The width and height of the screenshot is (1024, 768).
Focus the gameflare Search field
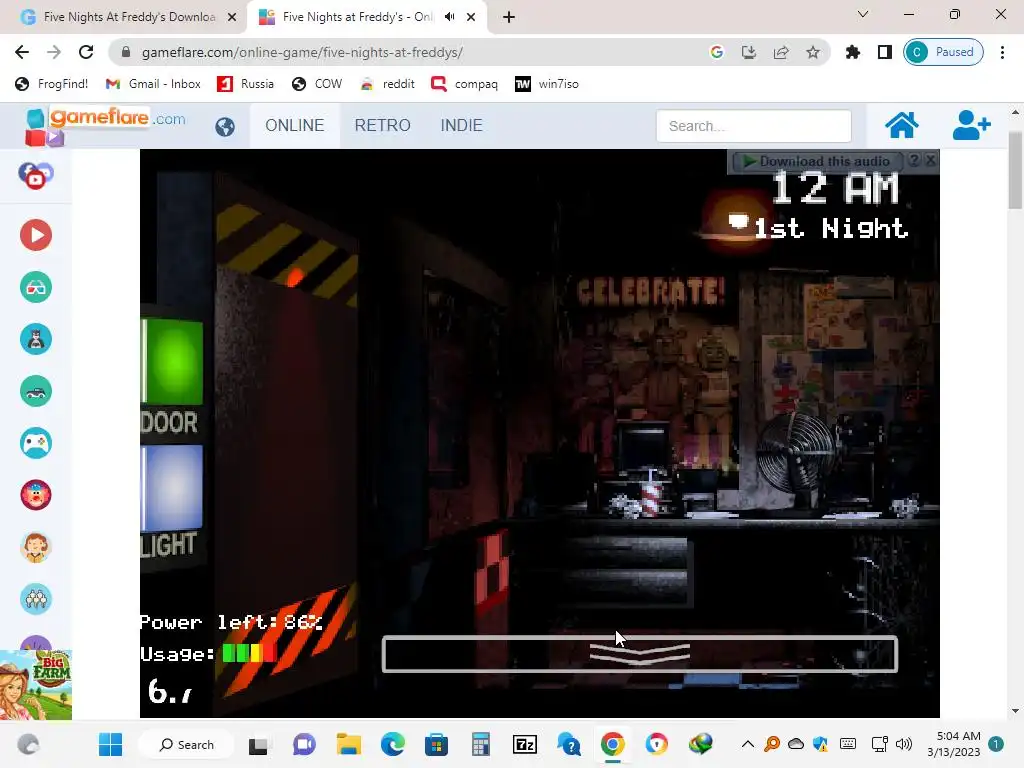pos(754,126)
